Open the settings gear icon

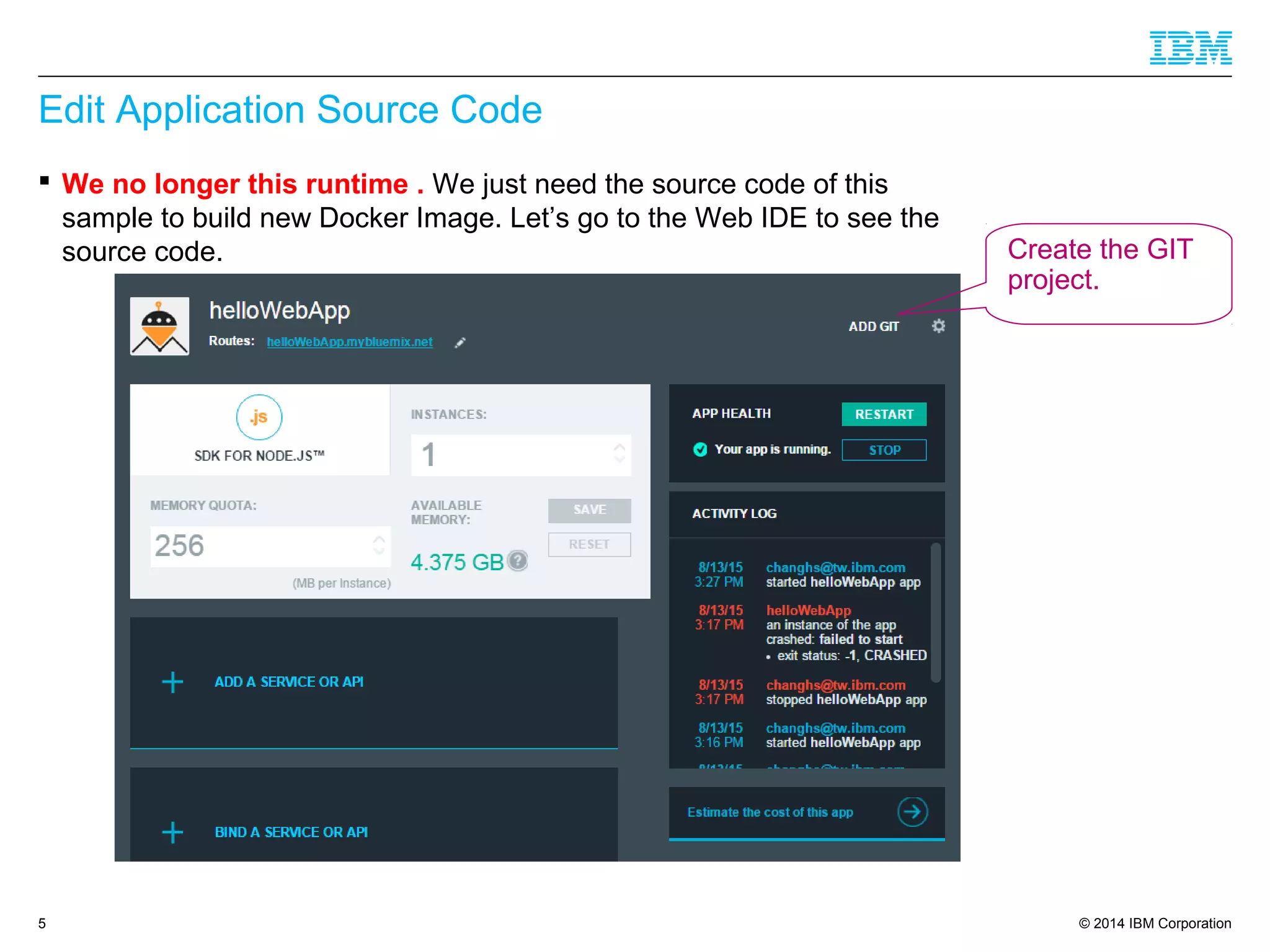coord(938,326)
